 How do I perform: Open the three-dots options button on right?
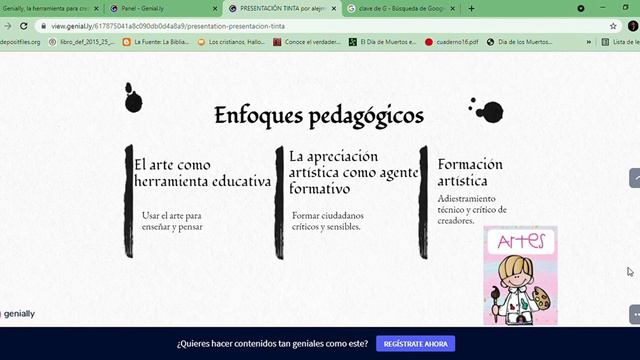click(x=635, y=314)
